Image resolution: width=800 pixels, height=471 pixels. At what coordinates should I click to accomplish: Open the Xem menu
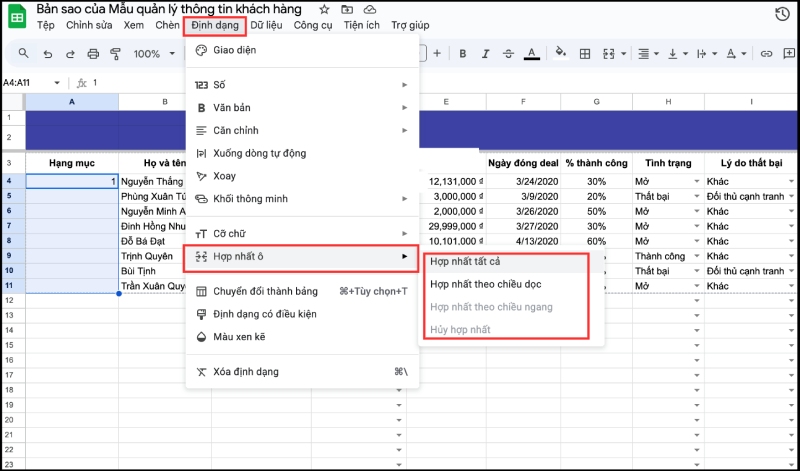tap(134, 25)
